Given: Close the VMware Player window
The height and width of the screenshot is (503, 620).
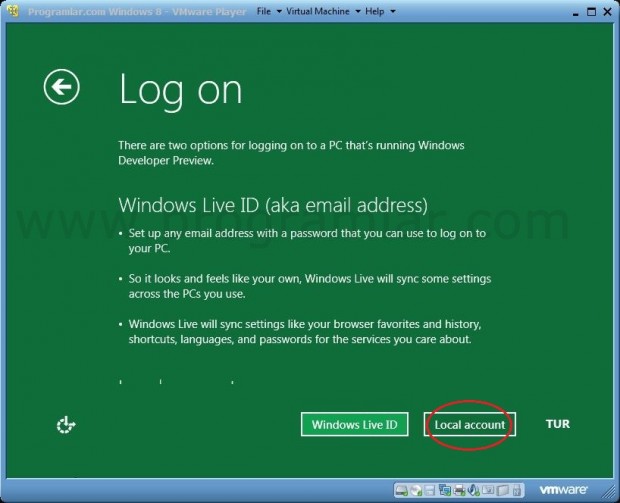Looking at the screenshot, I should 607,12.
